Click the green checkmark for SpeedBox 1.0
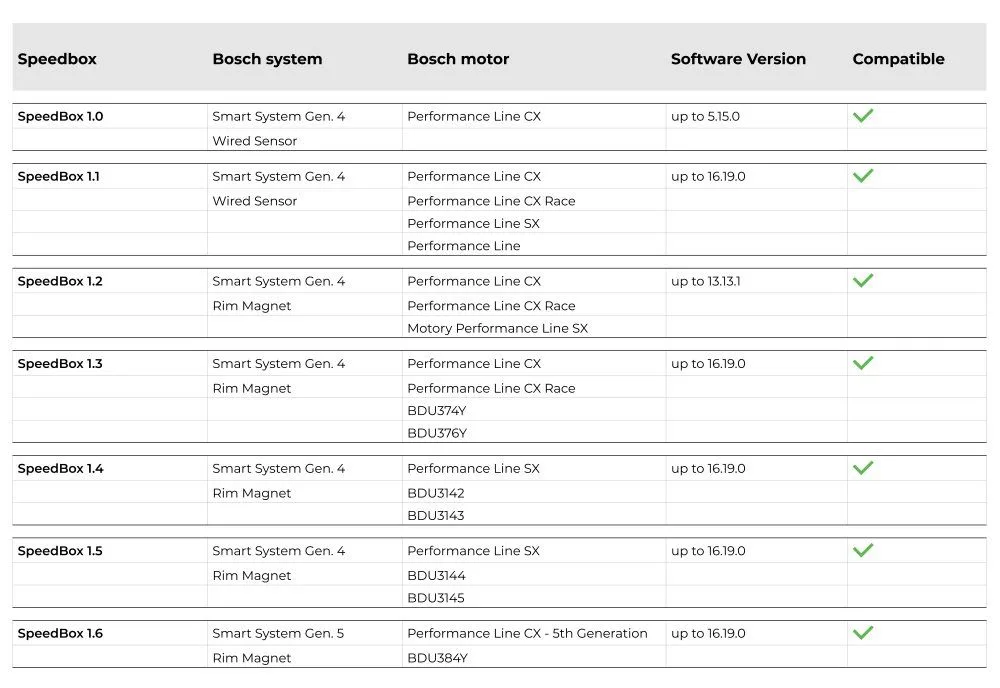 click(x=863, y=116)
